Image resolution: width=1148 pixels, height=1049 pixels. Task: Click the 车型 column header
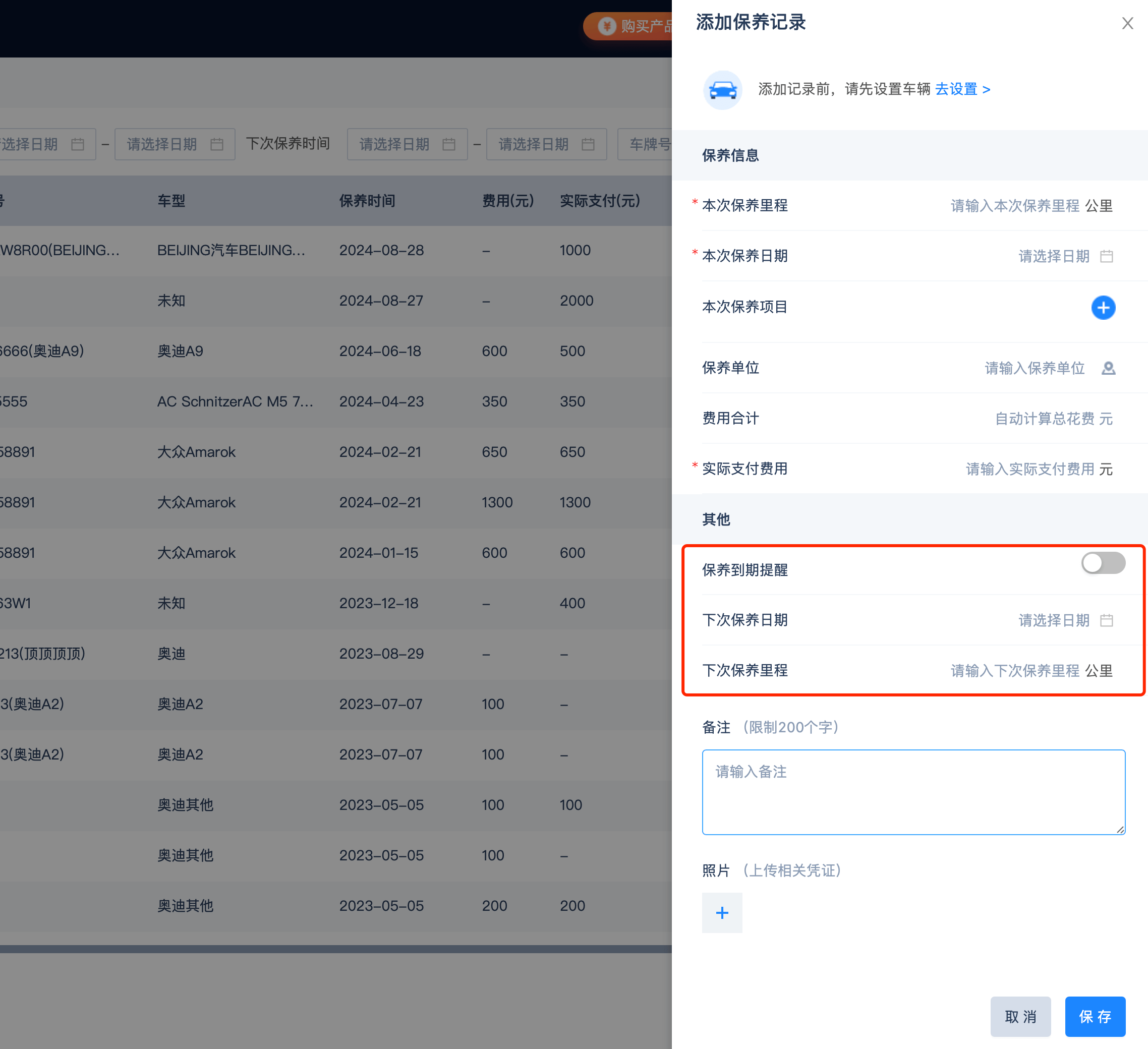coord(171,200)
